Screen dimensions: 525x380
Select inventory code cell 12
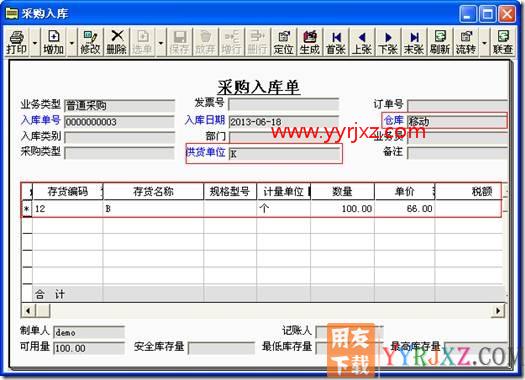point(68,209)
